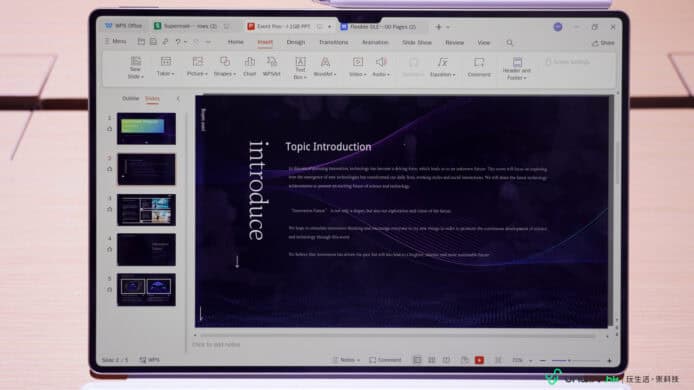
Task: Expand the Header and Footer dropdown
Action: click(517, 69)
